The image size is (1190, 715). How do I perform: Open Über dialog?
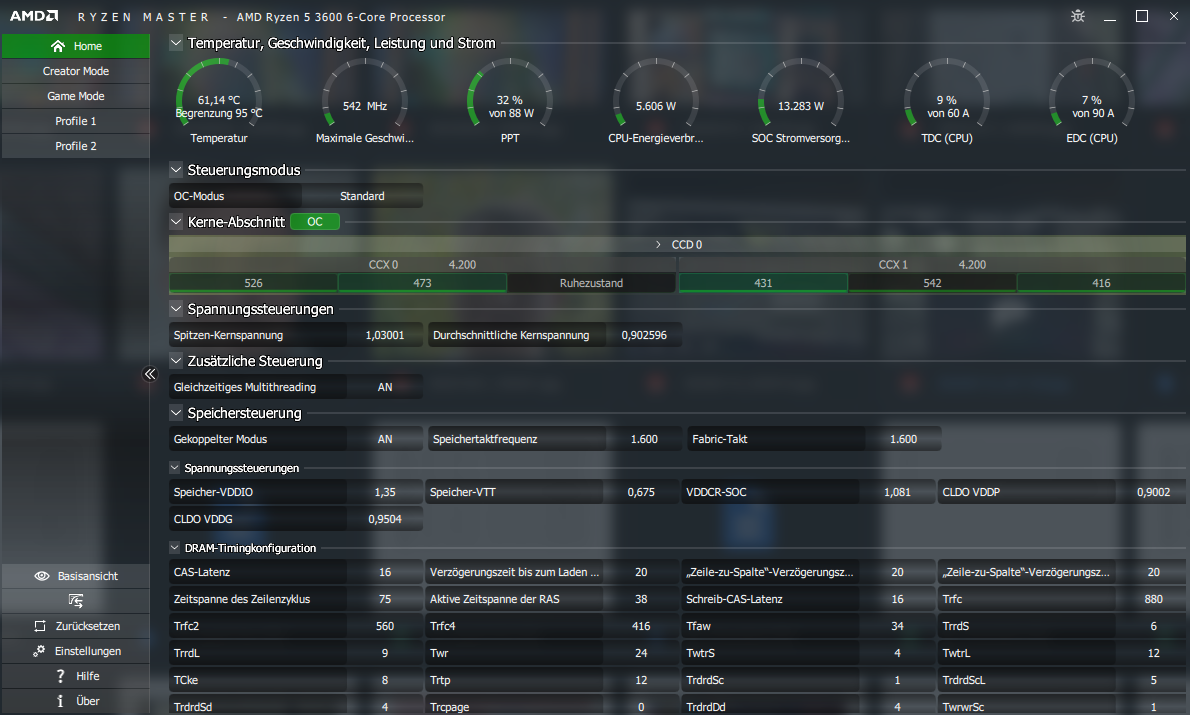pyautogui.click(x=76, y=701)
